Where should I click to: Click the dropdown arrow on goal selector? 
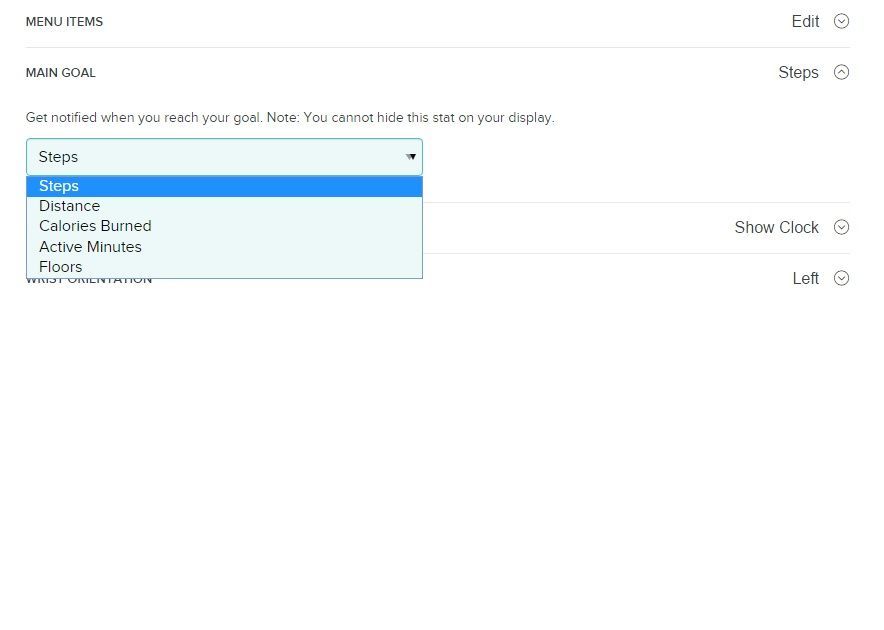click(x=411, y=157)
